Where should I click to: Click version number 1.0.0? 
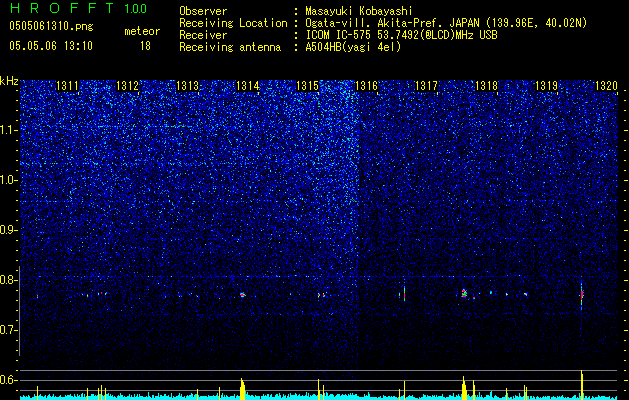(135, 9)
